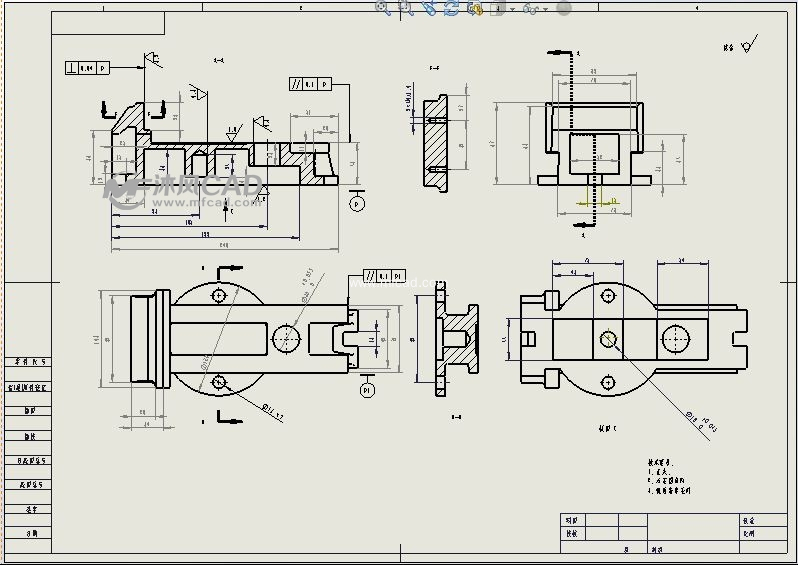Image resolution: width=798 pixels, height=565 pixels.
Task: Click the Display Style icon
Action: pos(499,8)
